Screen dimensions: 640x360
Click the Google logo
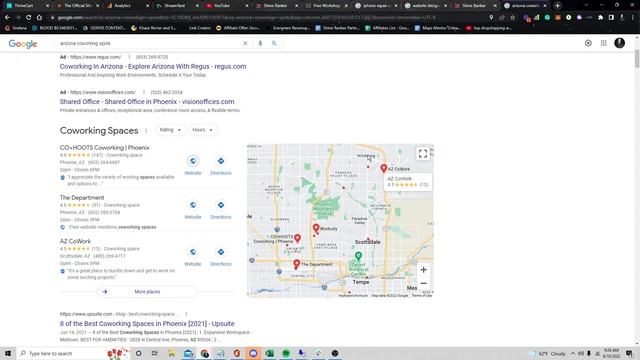(23, 44)
